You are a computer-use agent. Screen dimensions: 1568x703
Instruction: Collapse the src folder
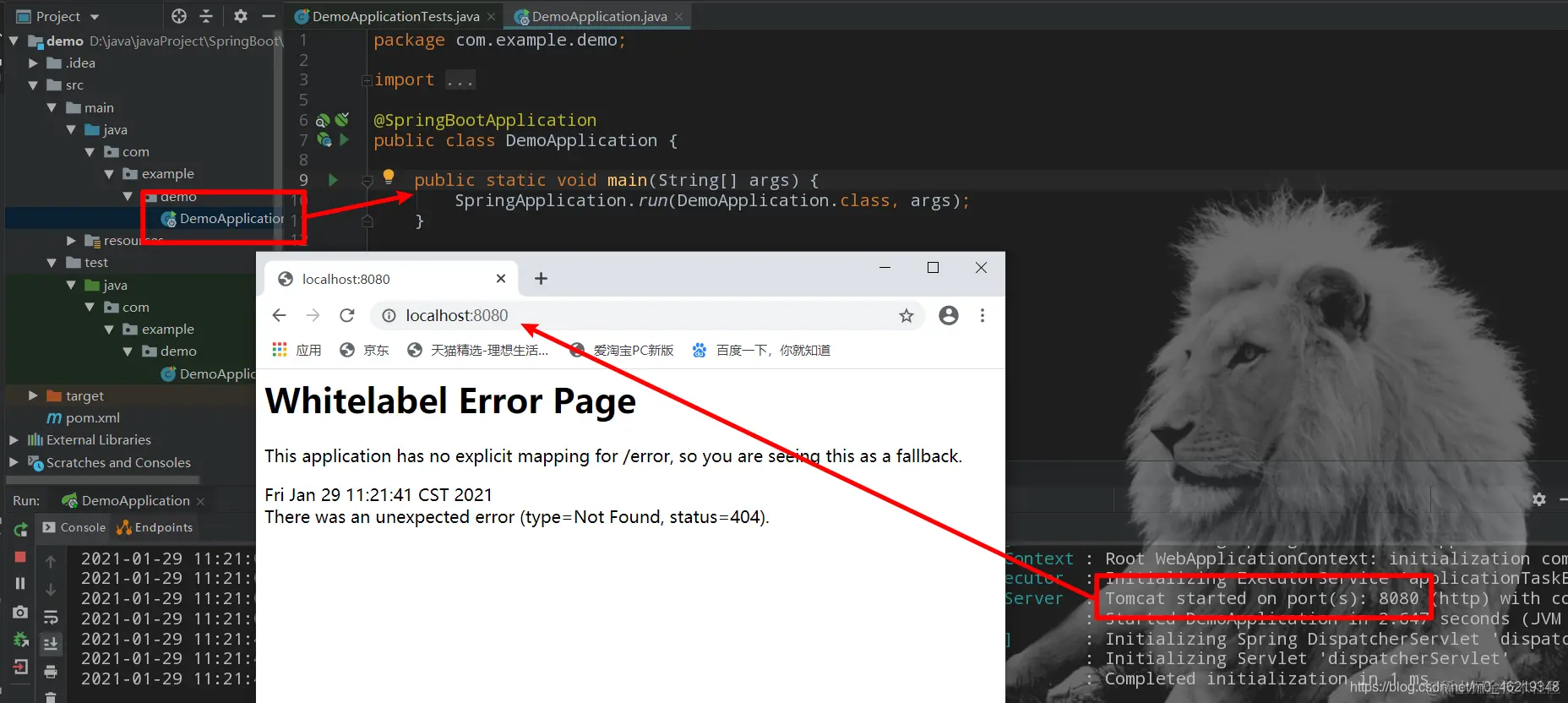[33, 84]
